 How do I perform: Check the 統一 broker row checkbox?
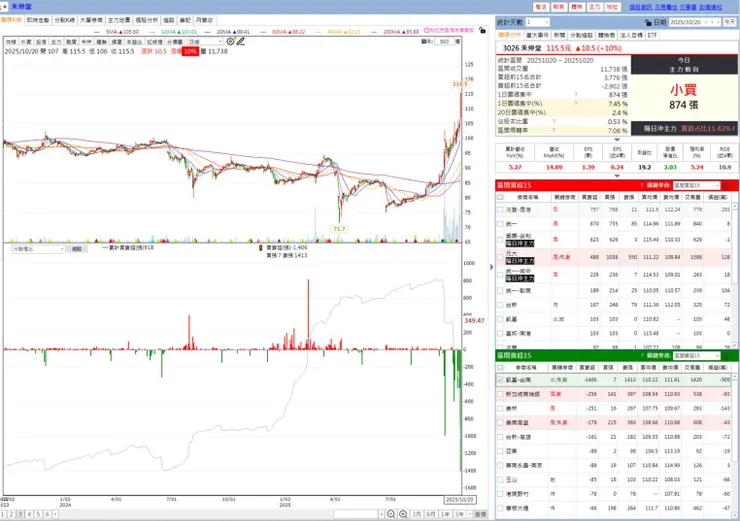coord(500,224)
